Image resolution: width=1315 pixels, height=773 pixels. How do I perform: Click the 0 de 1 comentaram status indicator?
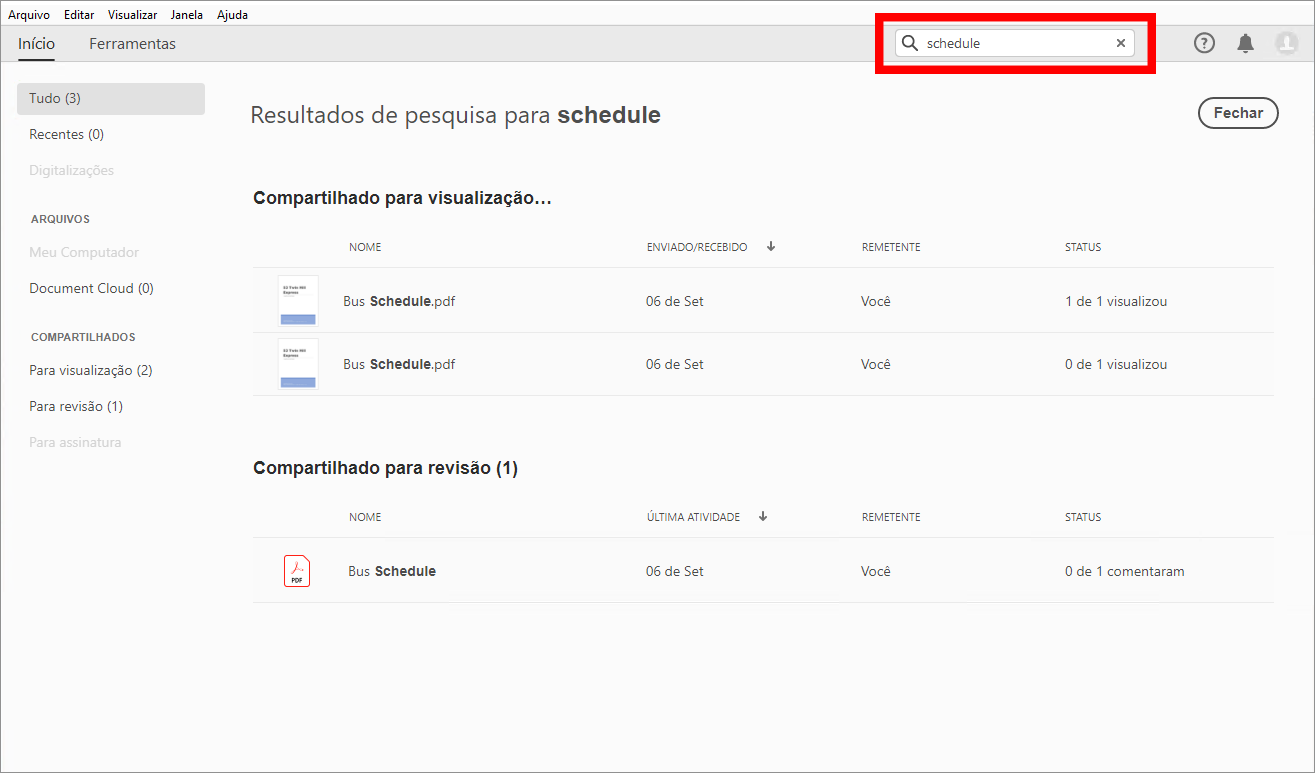[x=1124, y=570]
